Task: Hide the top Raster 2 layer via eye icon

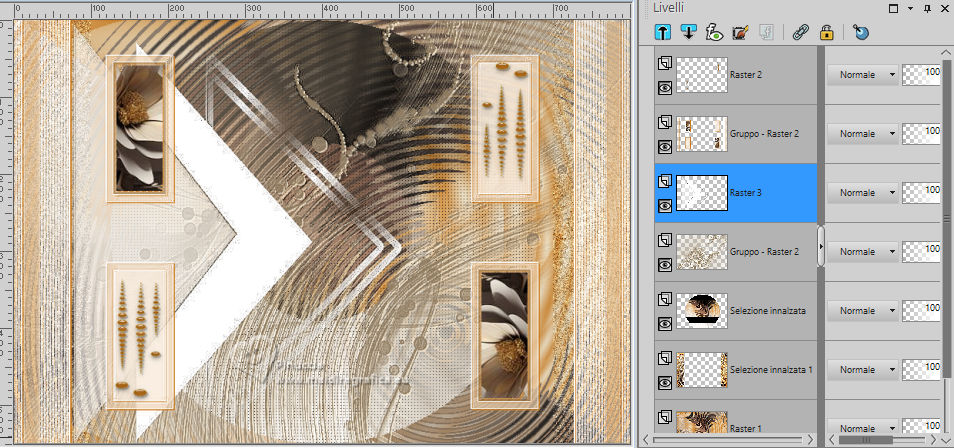Action: tap(665, 88)
